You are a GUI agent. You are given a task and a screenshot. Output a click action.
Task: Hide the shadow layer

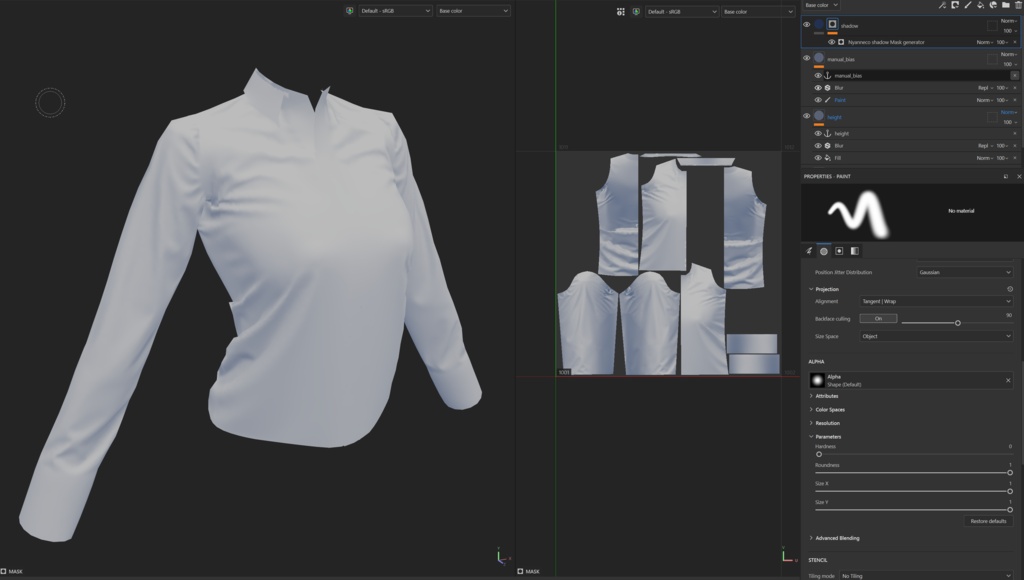807,25
